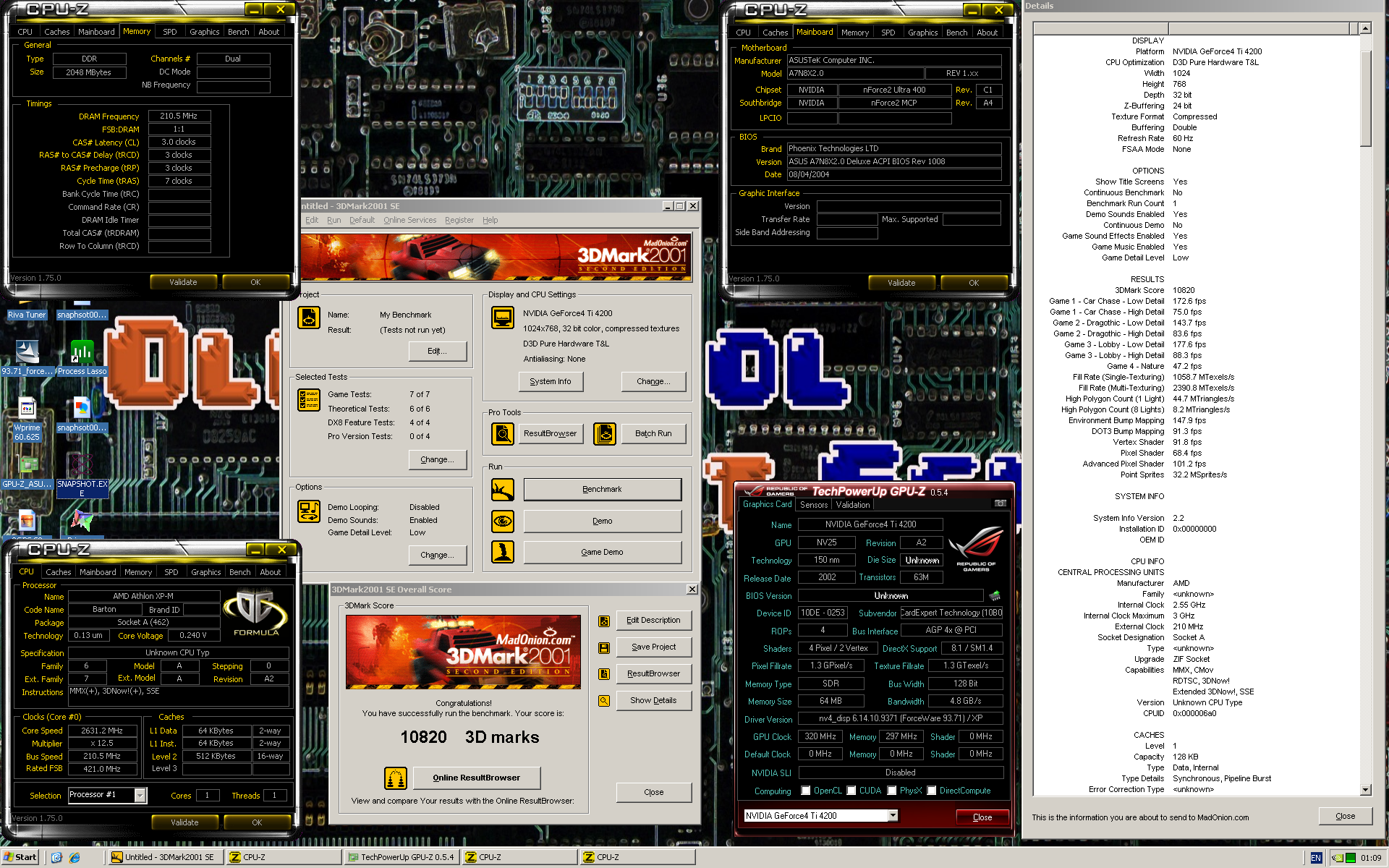The height and width of the screenshot is (868, 1389).
Task: Click the 3DMark Options icon
Action: click(309, 511)
